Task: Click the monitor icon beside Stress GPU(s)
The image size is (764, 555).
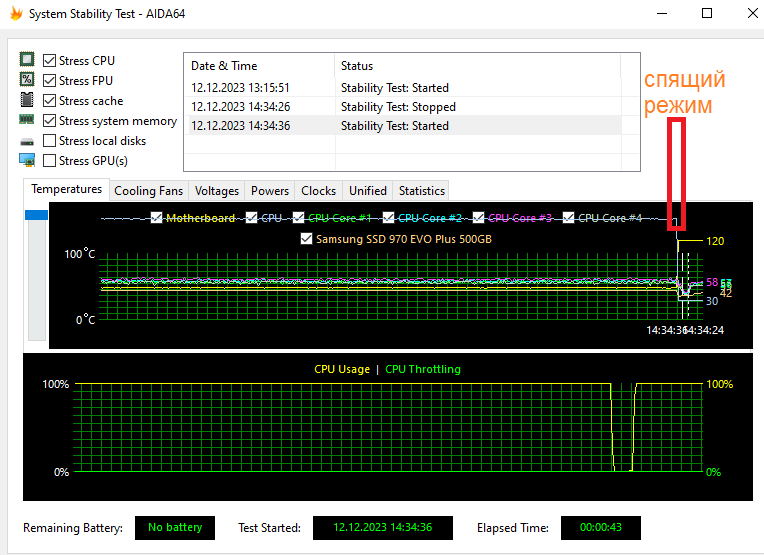Action: click(27, 160)
